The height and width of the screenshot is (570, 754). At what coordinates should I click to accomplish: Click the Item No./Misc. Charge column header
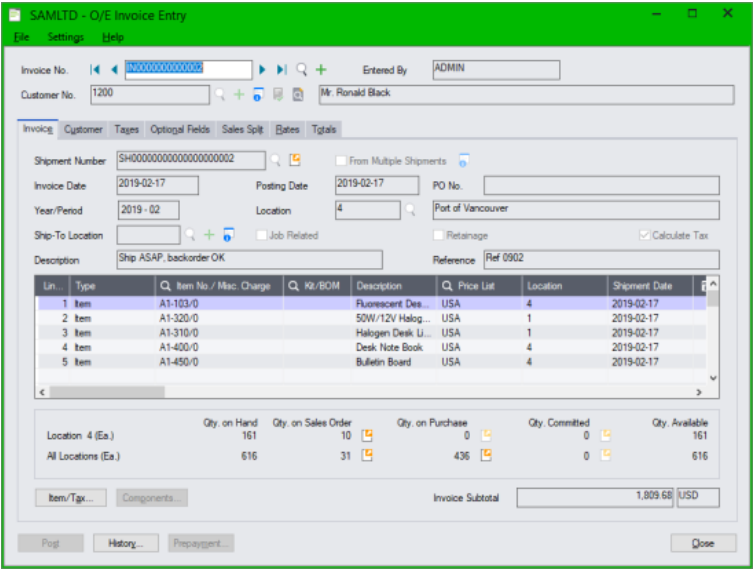tap(219, 286)
